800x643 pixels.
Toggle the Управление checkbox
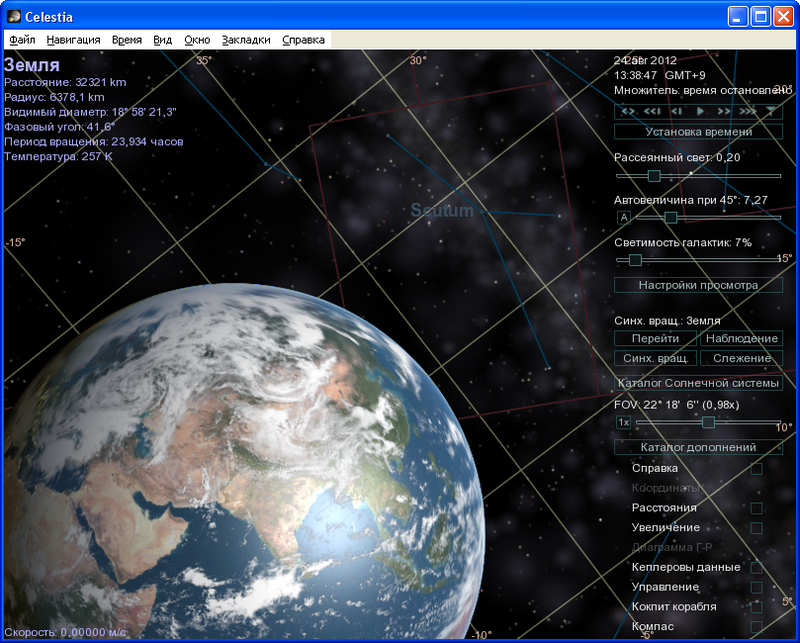tap(756, 587)
